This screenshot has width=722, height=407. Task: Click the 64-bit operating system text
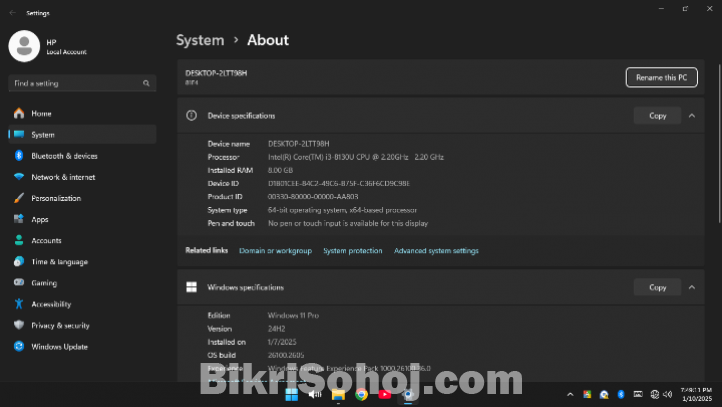tap(343, 210)
